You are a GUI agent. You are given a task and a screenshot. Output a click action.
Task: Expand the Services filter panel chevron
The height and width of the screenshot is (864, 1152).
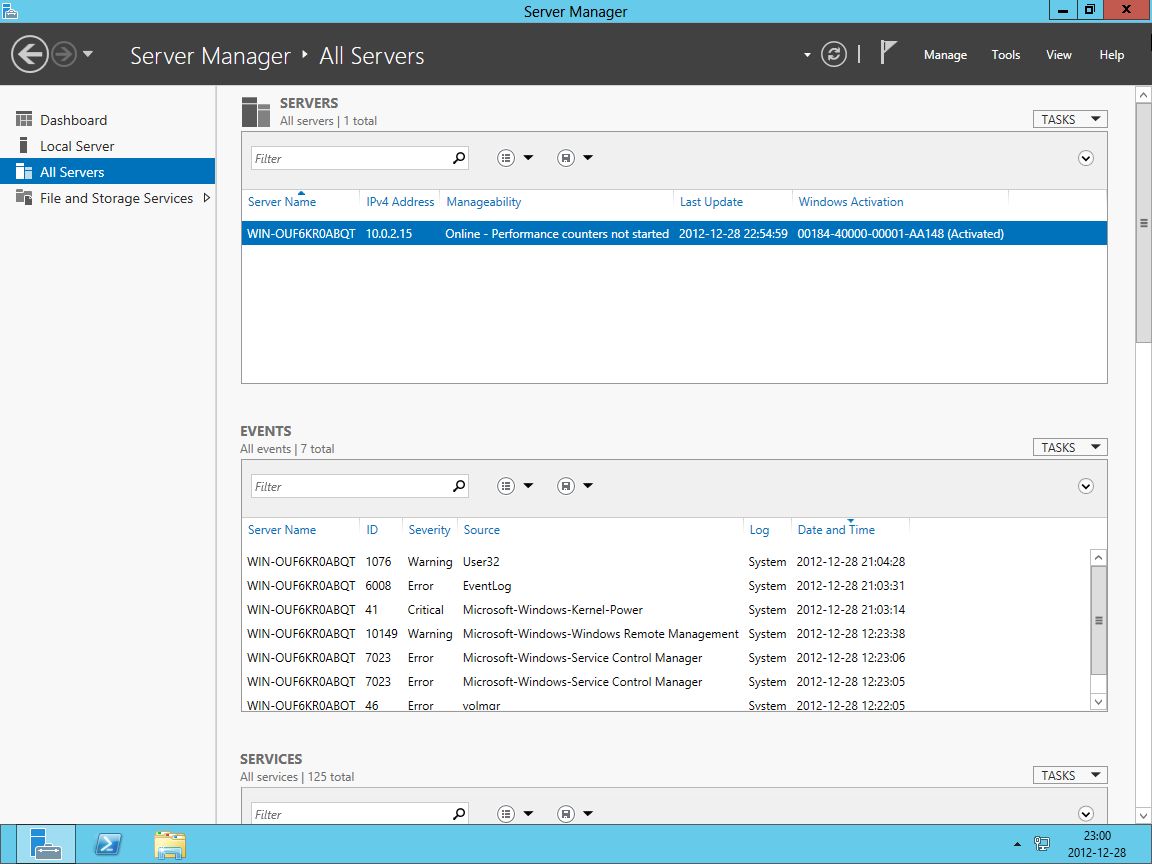click(1086, 813)
